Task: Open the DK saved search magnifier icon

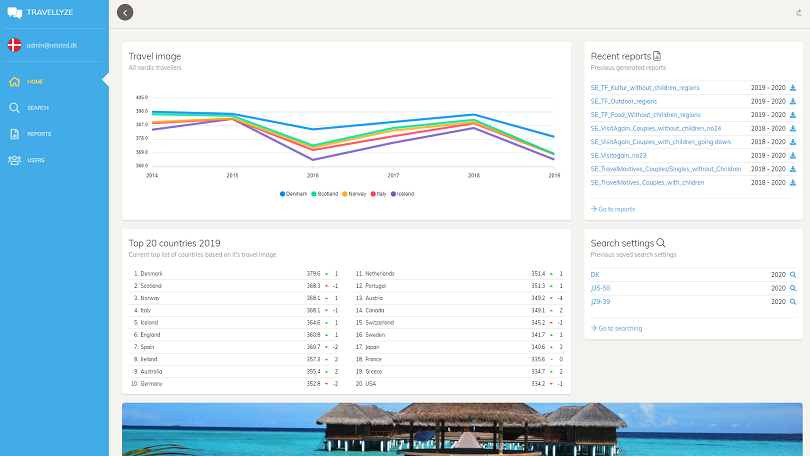Action: [x=793, y=275]
